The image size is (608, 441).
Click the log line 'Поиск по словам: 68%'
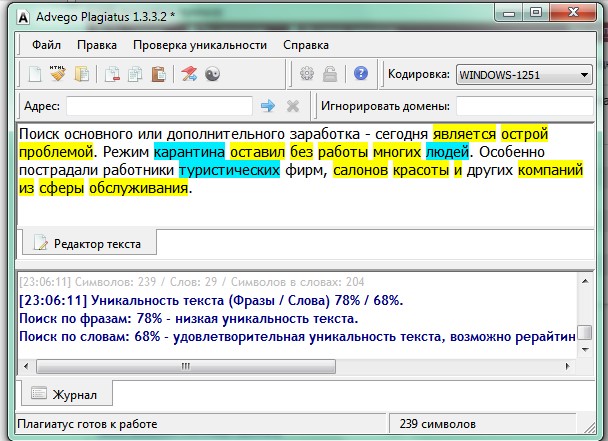click(x=297, y=337)
